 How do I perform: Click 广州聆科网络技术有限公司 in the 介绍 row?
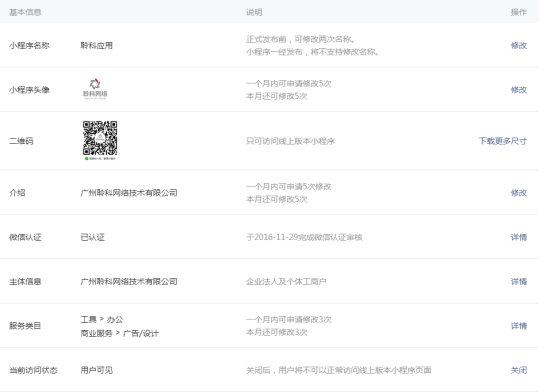pyautogui.click(x=129, y=193)
